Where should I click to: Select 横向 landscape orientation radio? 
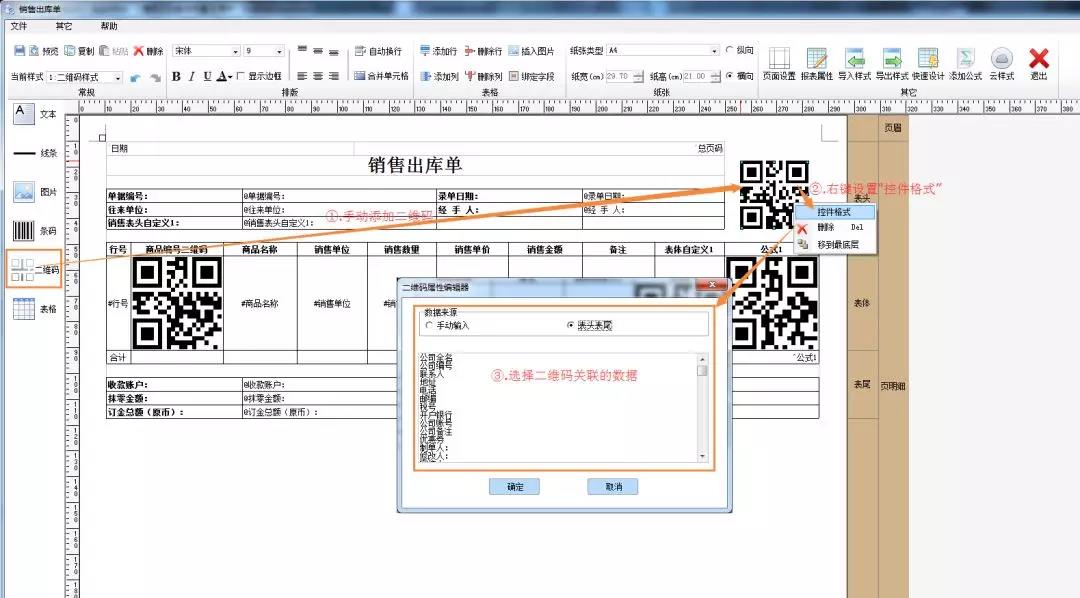[729, 76]
